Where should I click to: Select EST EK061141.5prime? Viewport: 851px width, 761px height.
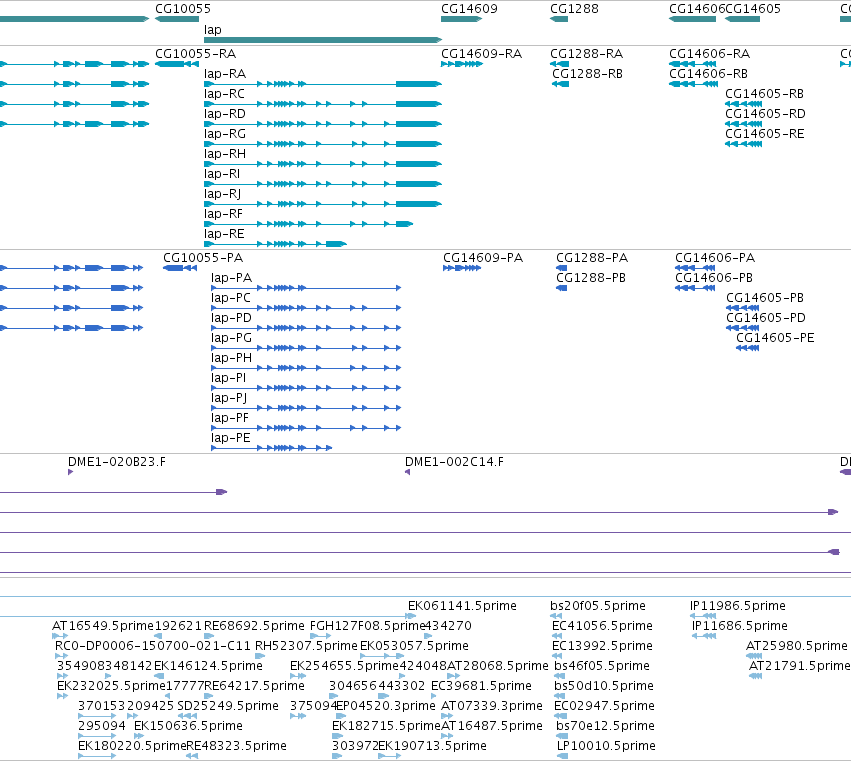462,606
